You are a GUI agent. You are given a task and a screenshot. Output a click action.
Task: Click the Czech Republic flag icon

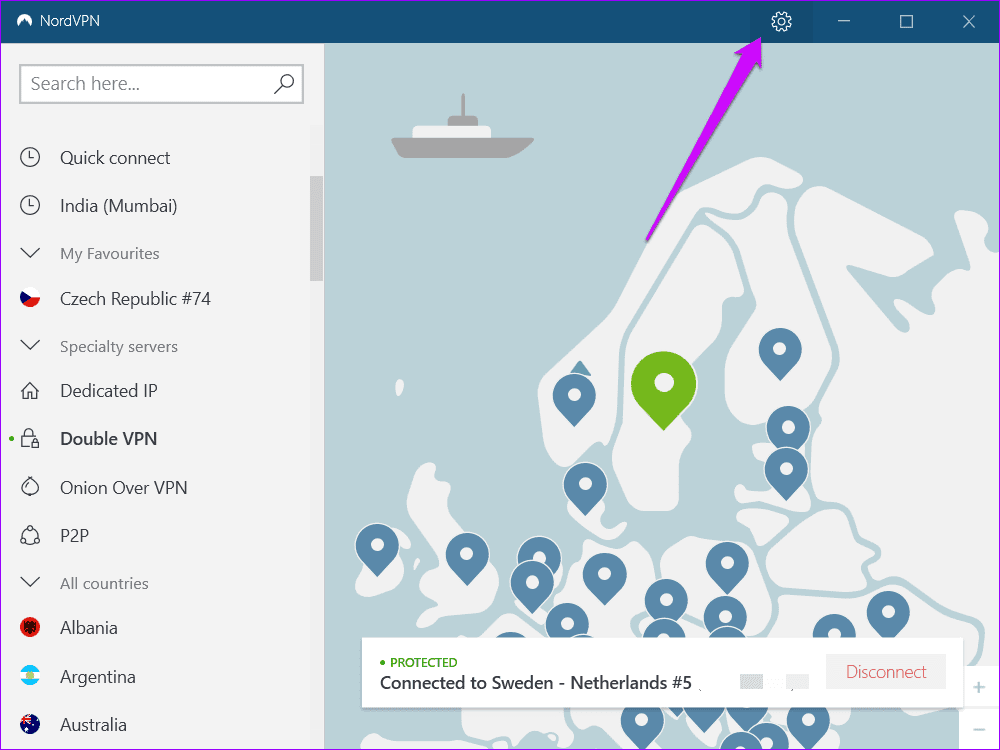[x=30, y=298]
